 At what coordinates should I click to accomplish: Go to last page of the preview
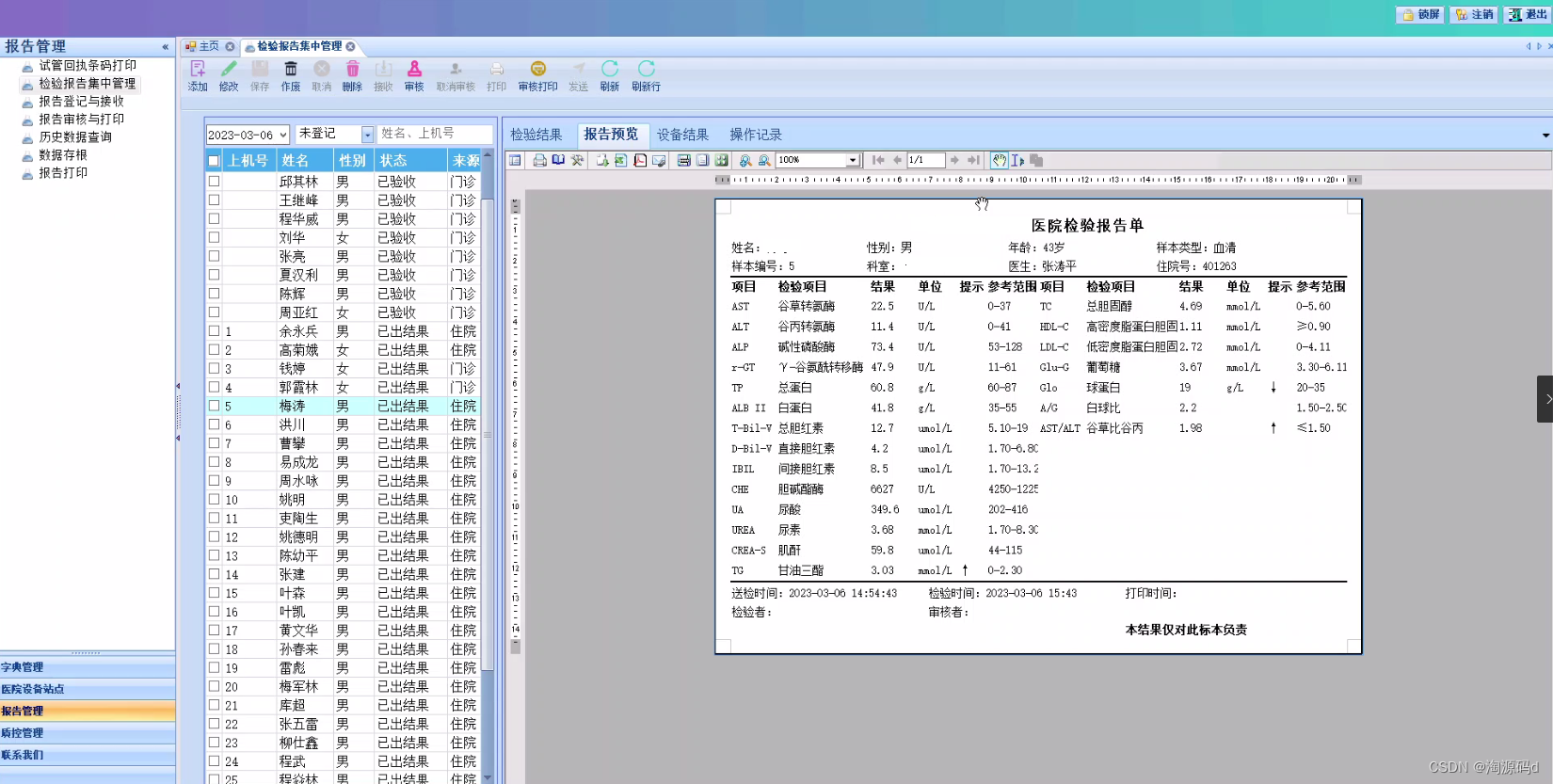point(973,161)
